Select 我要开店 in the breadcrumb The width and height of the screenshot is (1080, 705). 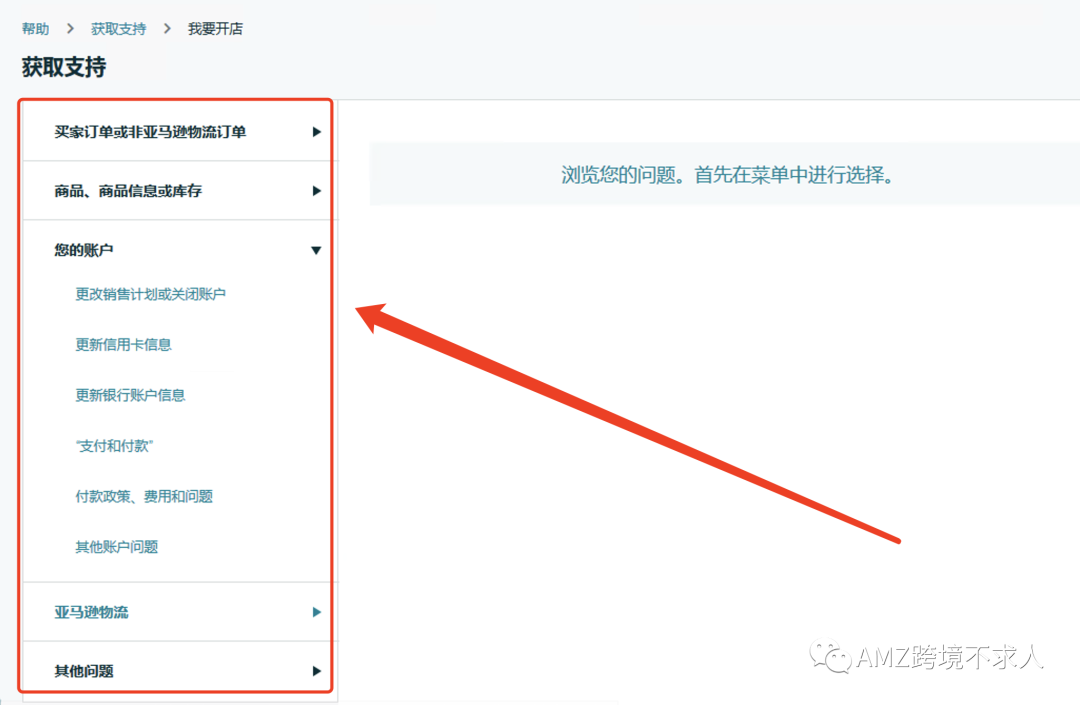coord(215,29)
